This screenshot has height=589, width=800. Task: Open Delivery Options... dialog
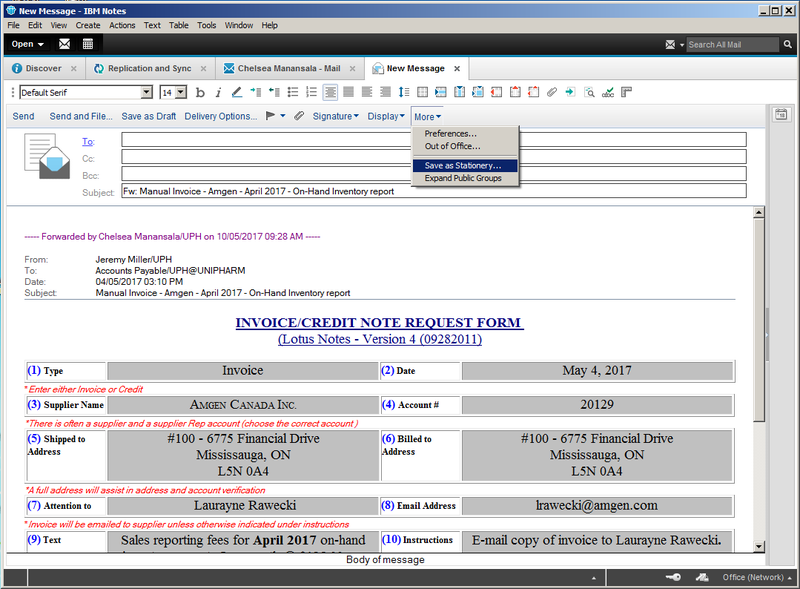pyautogui.click(x=220, y=116)
